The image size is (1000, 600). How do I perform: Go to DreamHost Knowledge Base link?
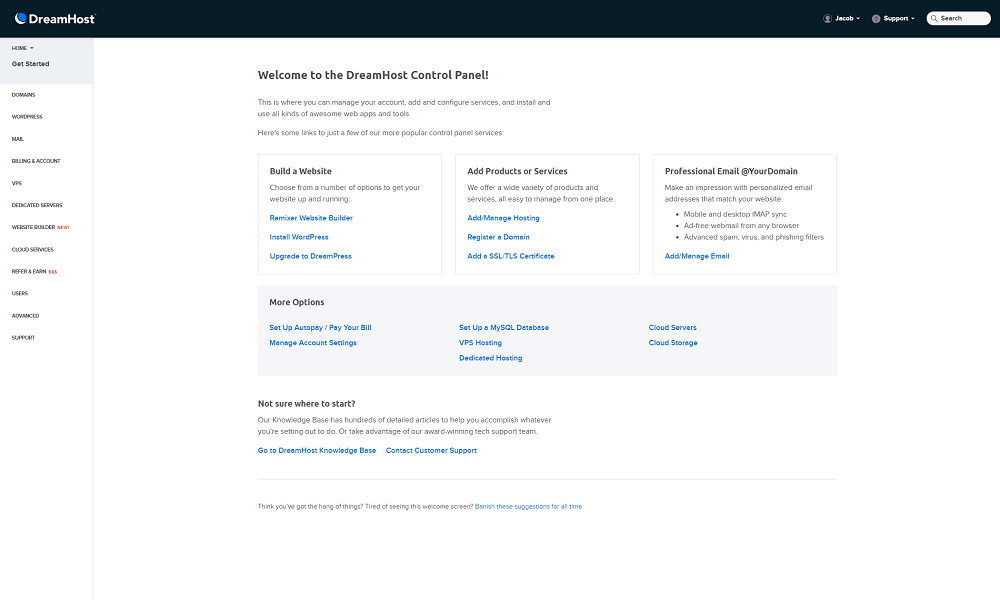317,451
